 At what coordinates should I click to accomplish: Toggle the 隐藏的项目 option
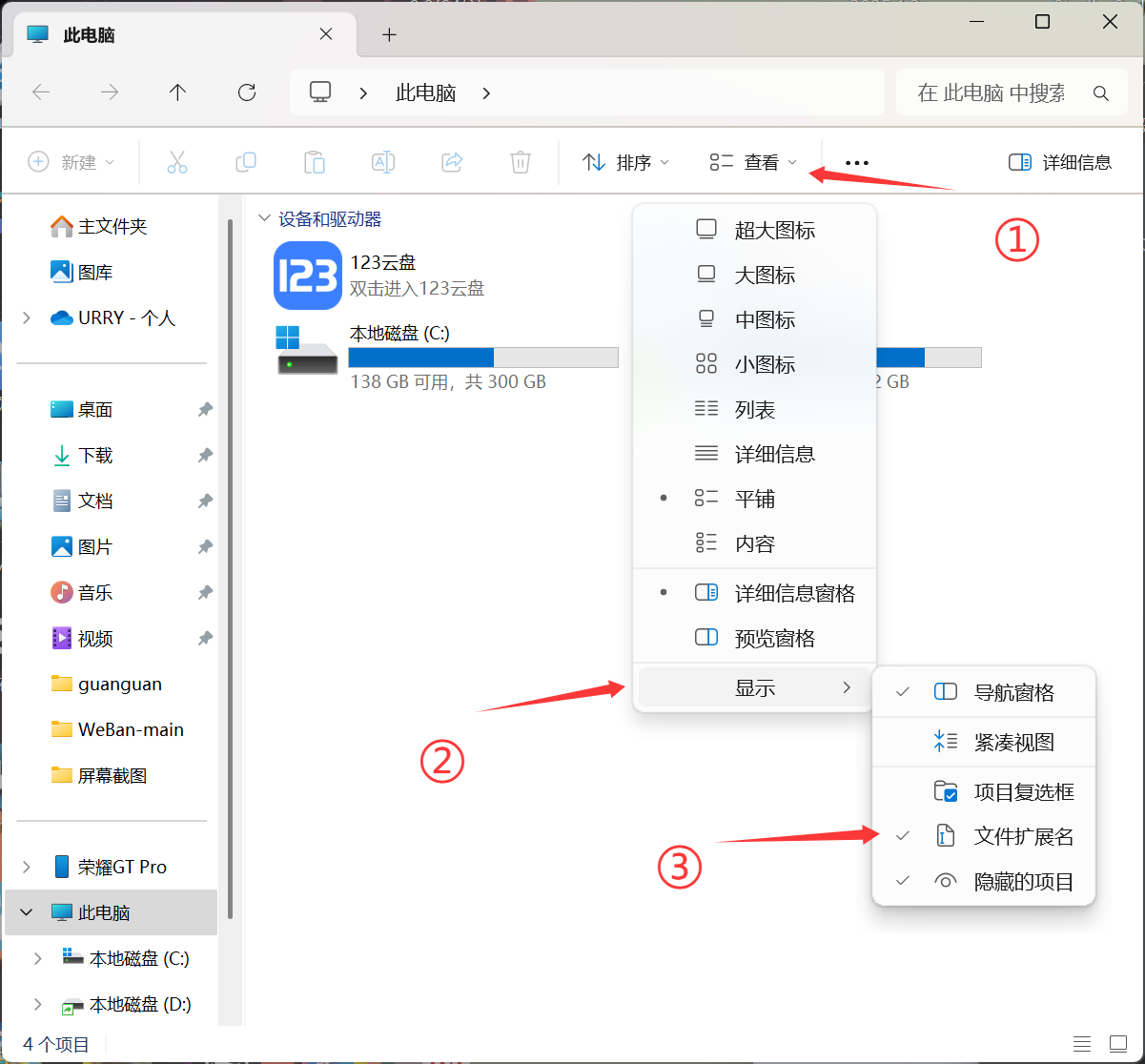point(1023,882)
